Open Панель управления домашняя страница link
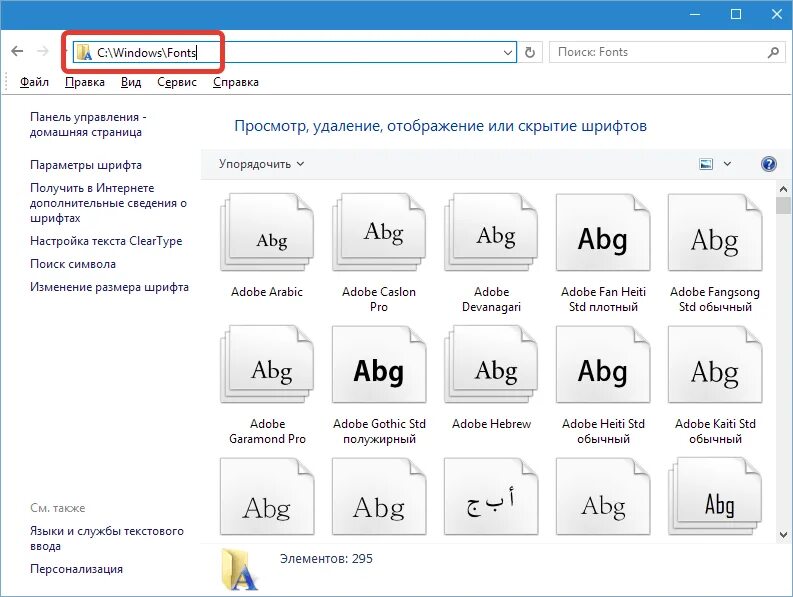793x597 pixels. coord(88,124)
